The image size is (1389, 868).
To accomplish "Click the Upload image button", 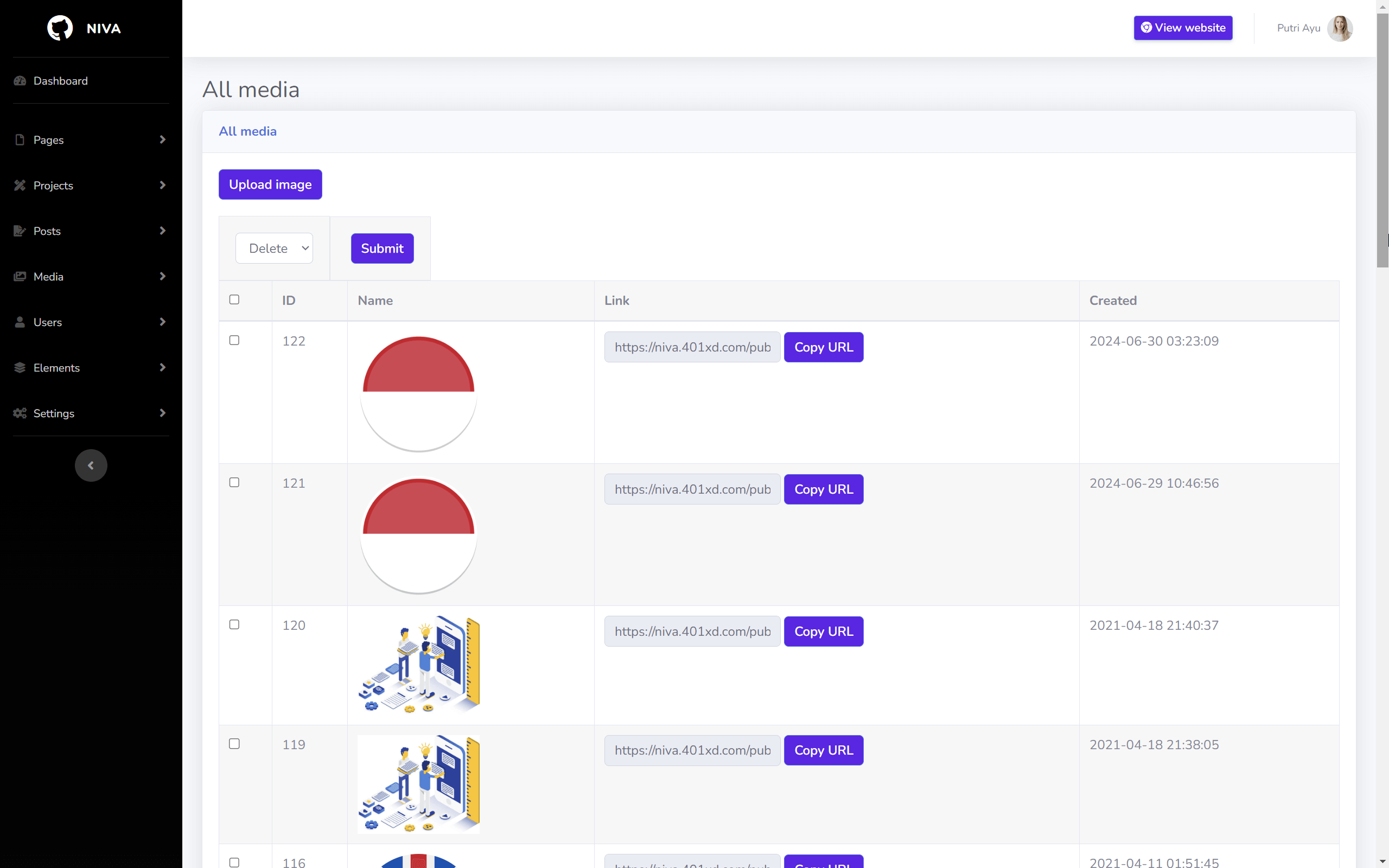I will (x=270, y=184).
